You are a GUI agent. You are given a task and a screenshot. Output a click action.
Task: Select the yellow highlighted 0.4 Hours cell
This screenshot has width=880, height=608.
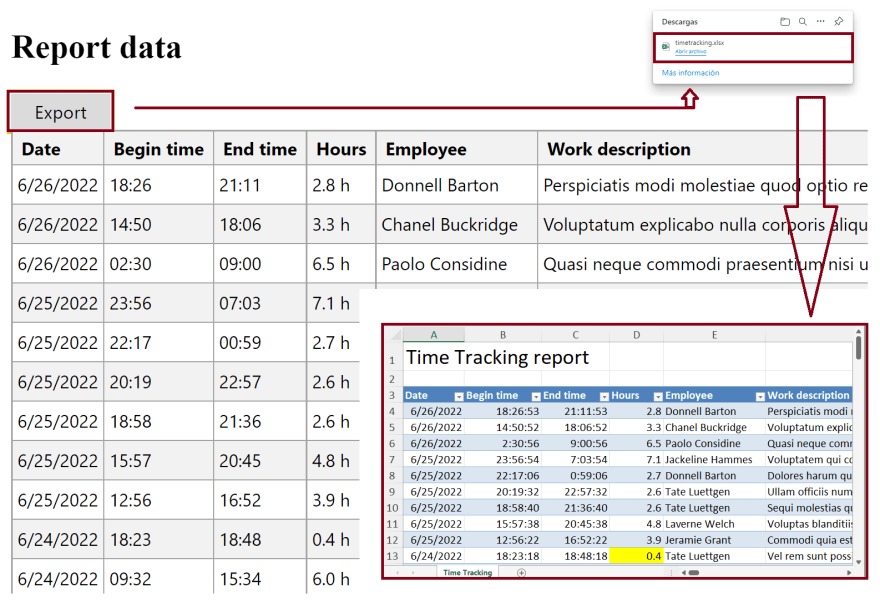point(636,556)
